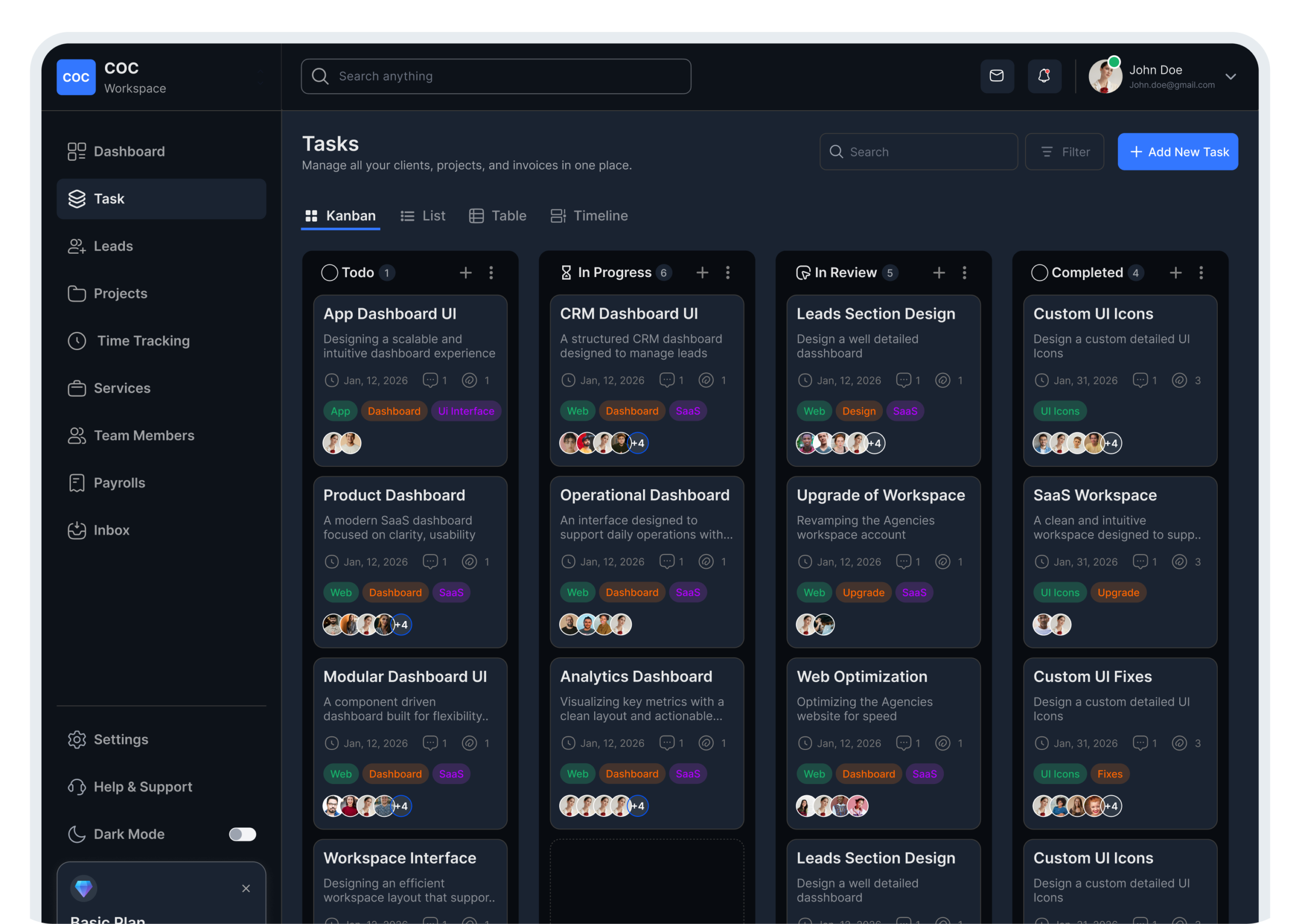1299x924 pixels.
Task: Click the Help & Support headset icon
Action: point(77,786)
